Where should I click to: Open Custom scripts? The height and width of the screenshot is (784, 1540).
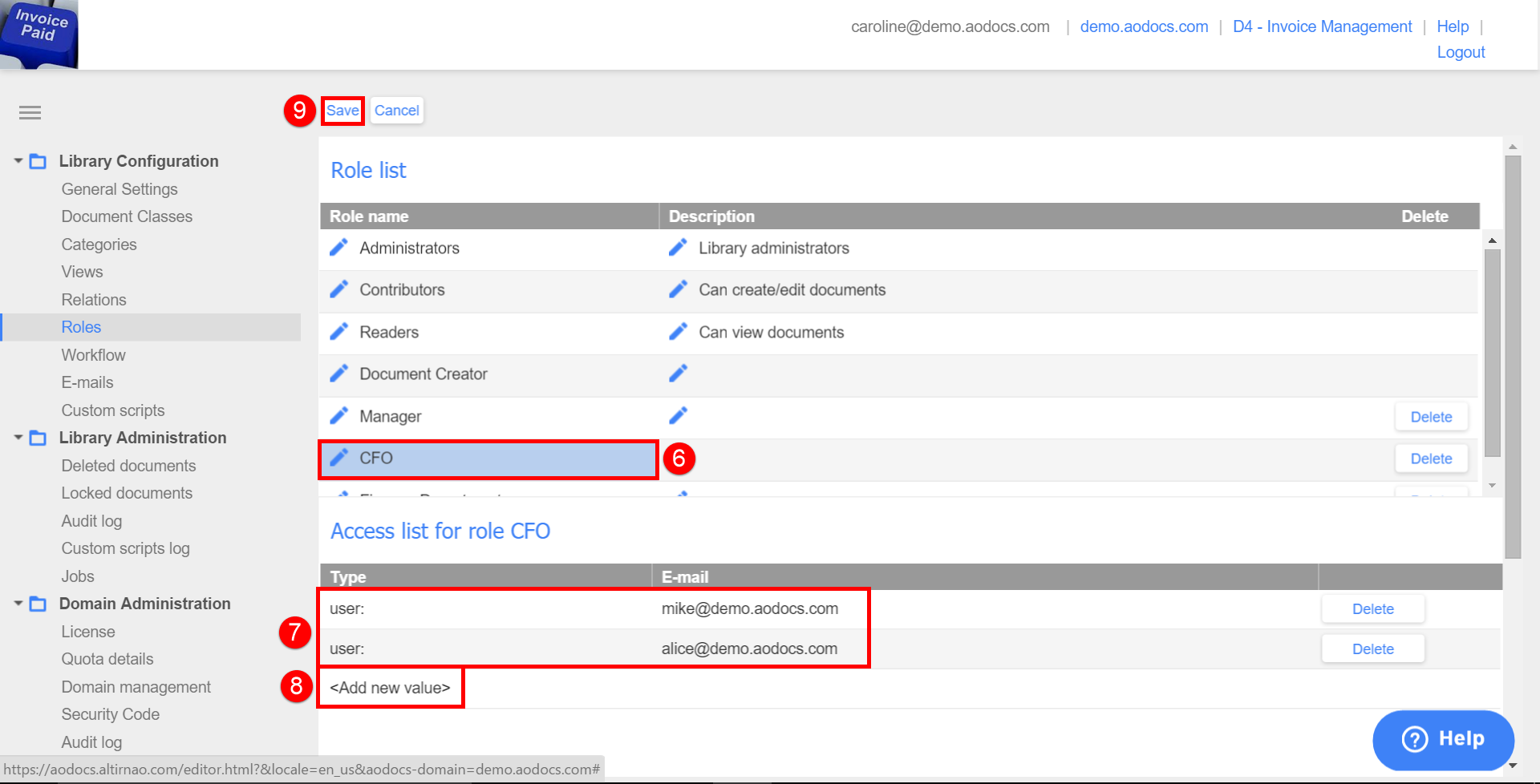pyautogui.click(x=113, y=410)
